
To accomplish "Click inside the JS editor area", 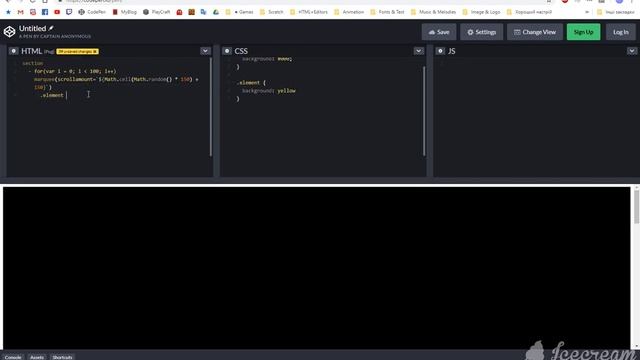I will pos(535,118).
